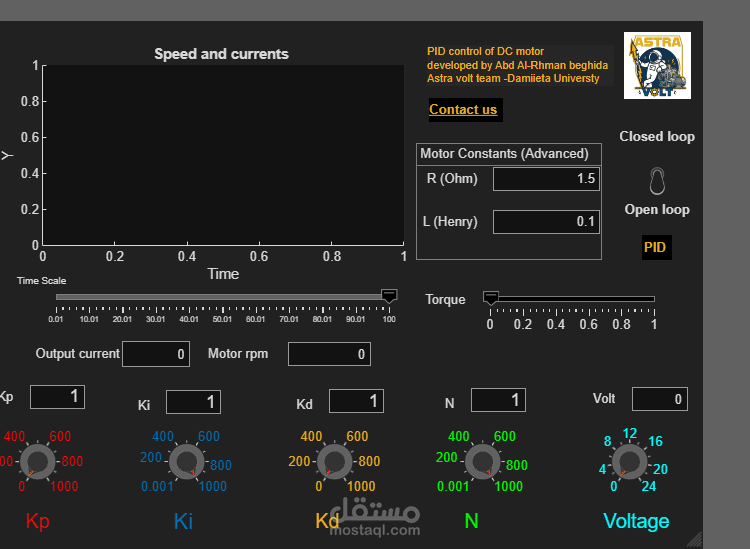Click the N numeric input box

tap(498, 400)
